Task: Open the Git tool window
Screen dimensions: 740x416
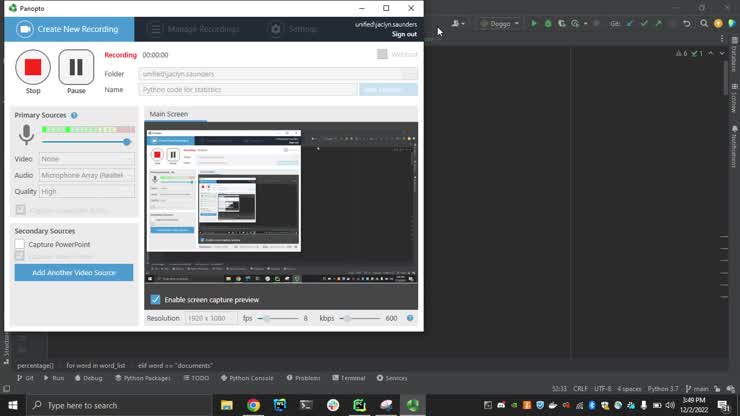Action: [x=25, y=378]
